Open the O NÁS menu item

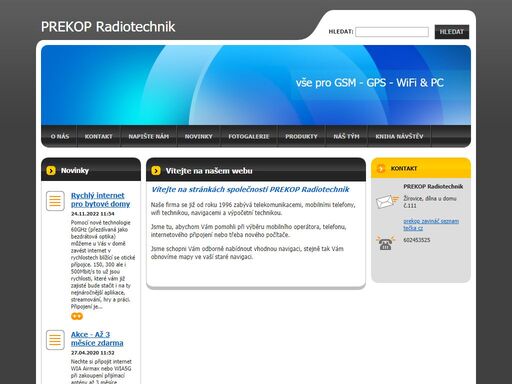[60, 136]
